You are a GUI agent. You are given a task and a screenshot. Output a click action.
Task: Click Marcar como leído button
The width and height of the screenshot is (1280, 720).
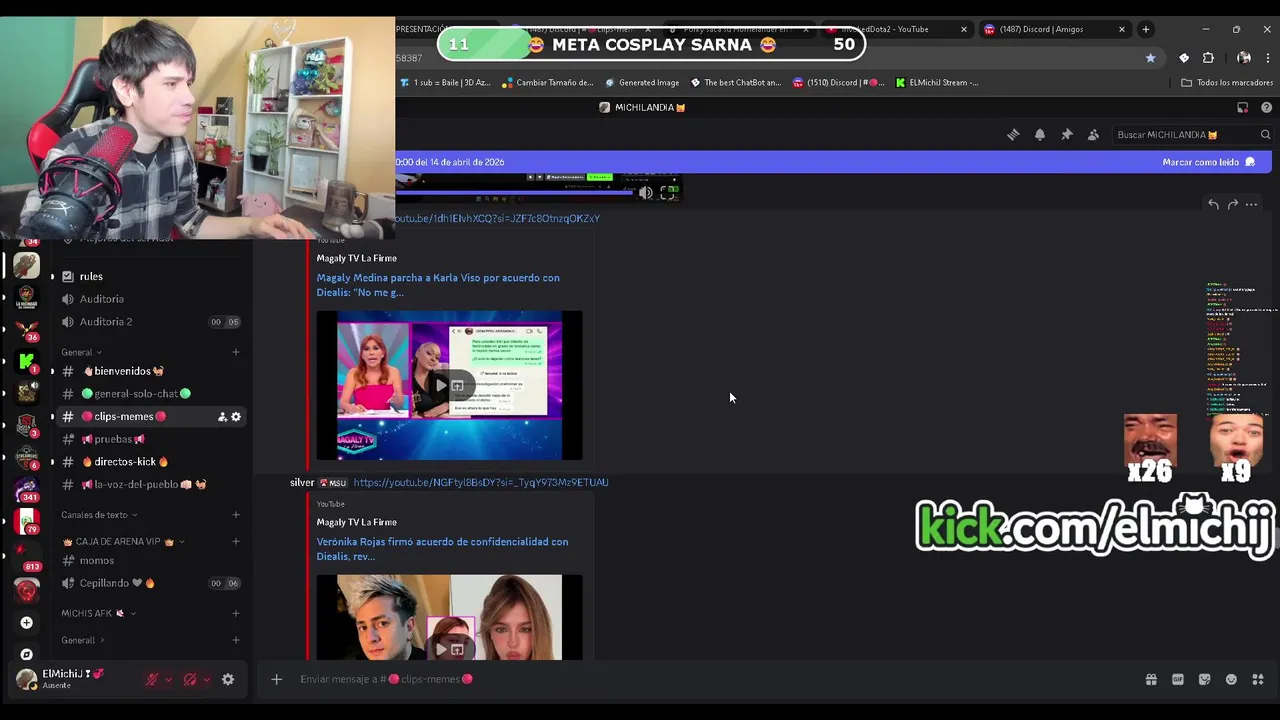(x=1208, y=162)
